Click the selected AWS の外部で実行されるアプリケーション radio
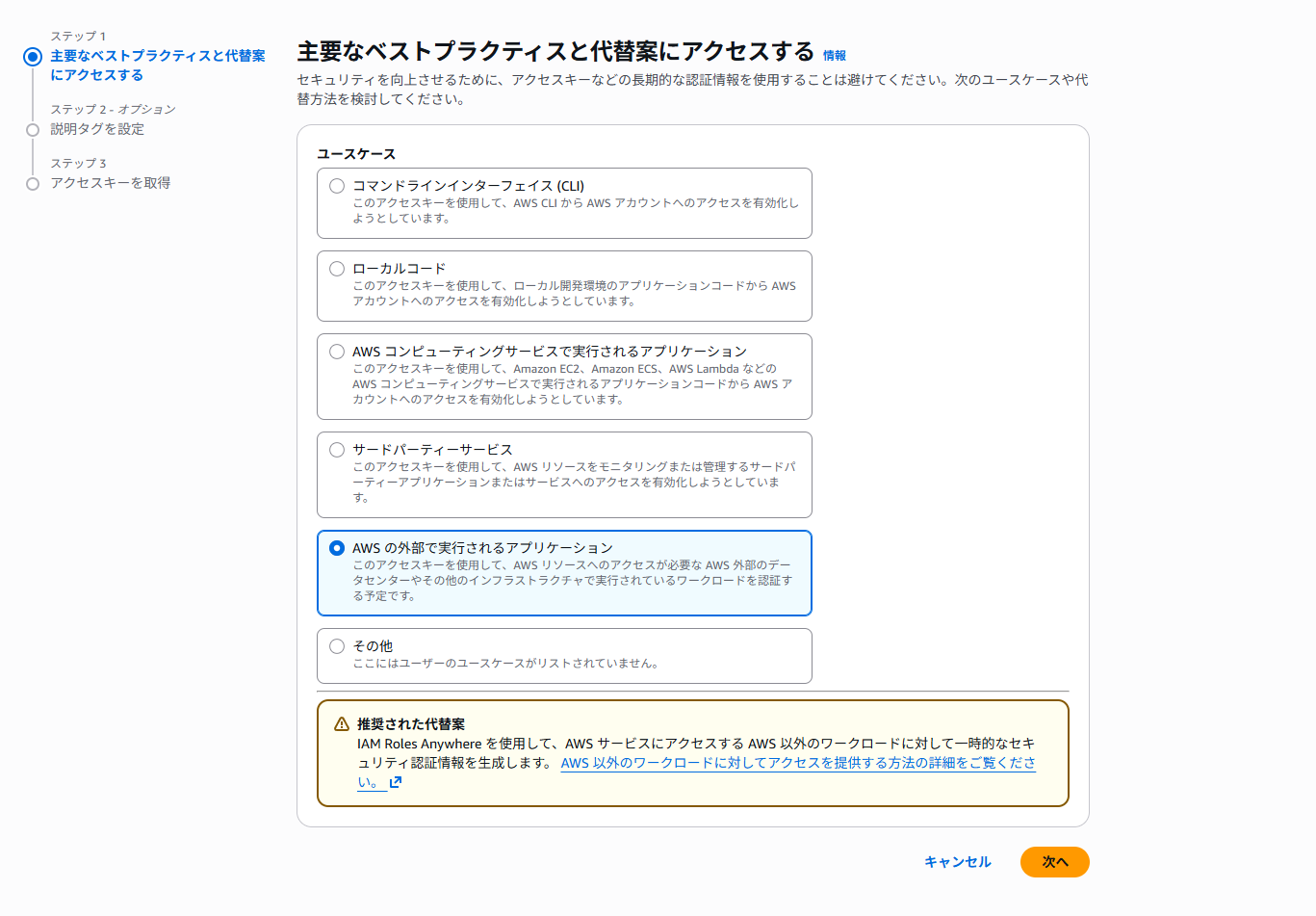The width and height of the screenshot is (1316, 916). 337,548
